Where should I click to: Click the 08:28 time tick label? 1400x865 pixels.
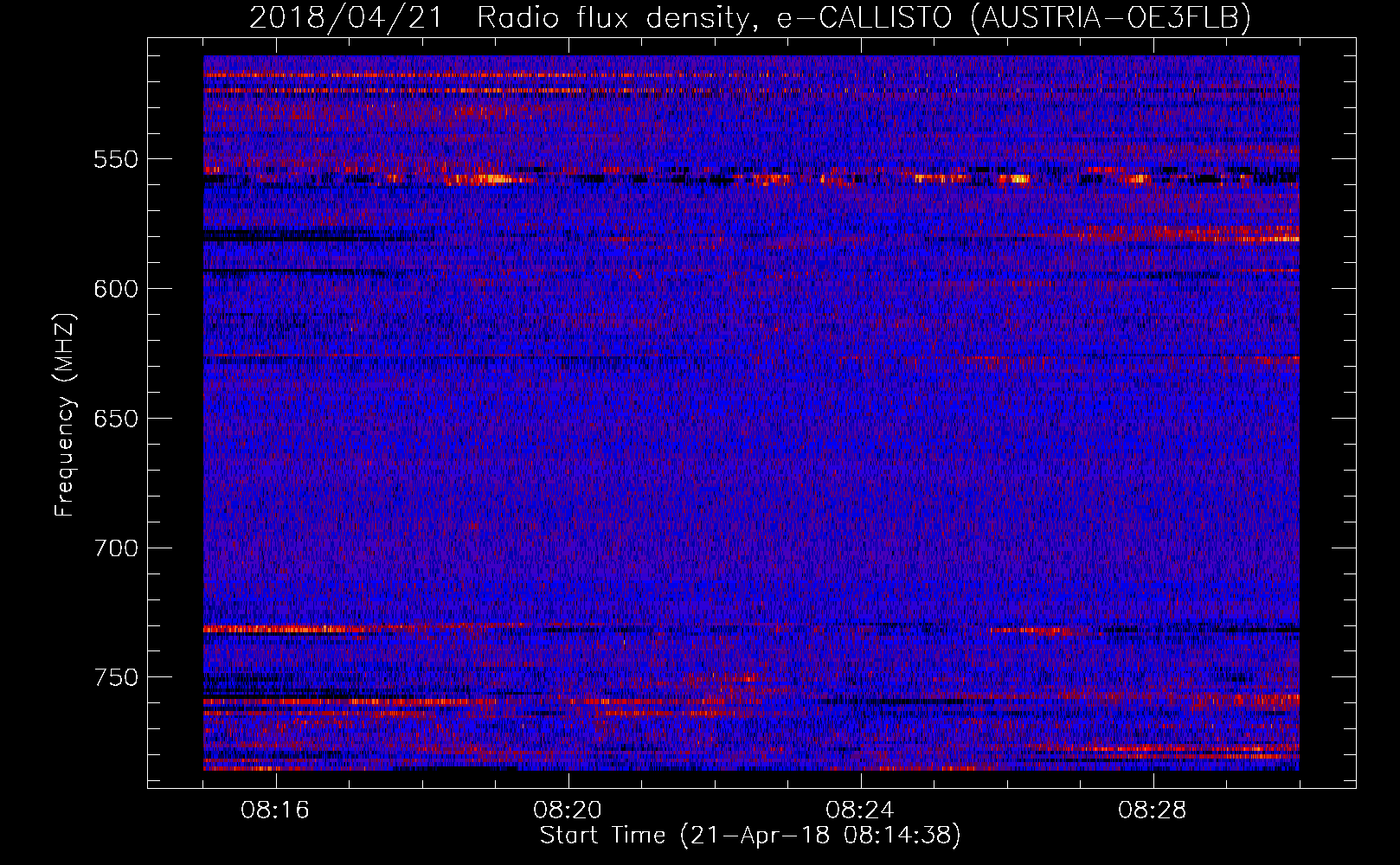[x=1153, y=811]
